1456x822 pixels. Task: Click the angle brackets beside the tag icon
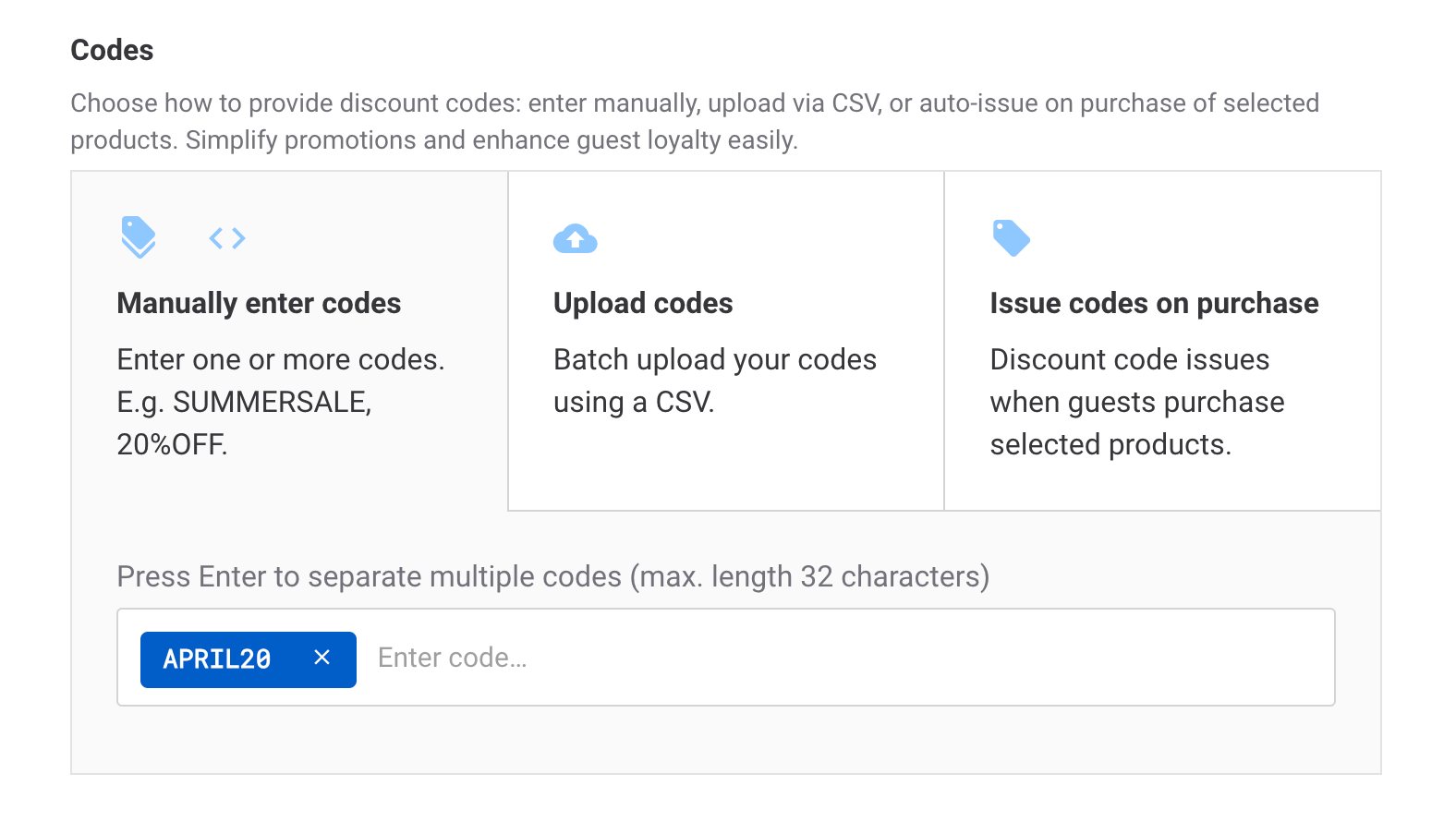(x=226, y=237)
